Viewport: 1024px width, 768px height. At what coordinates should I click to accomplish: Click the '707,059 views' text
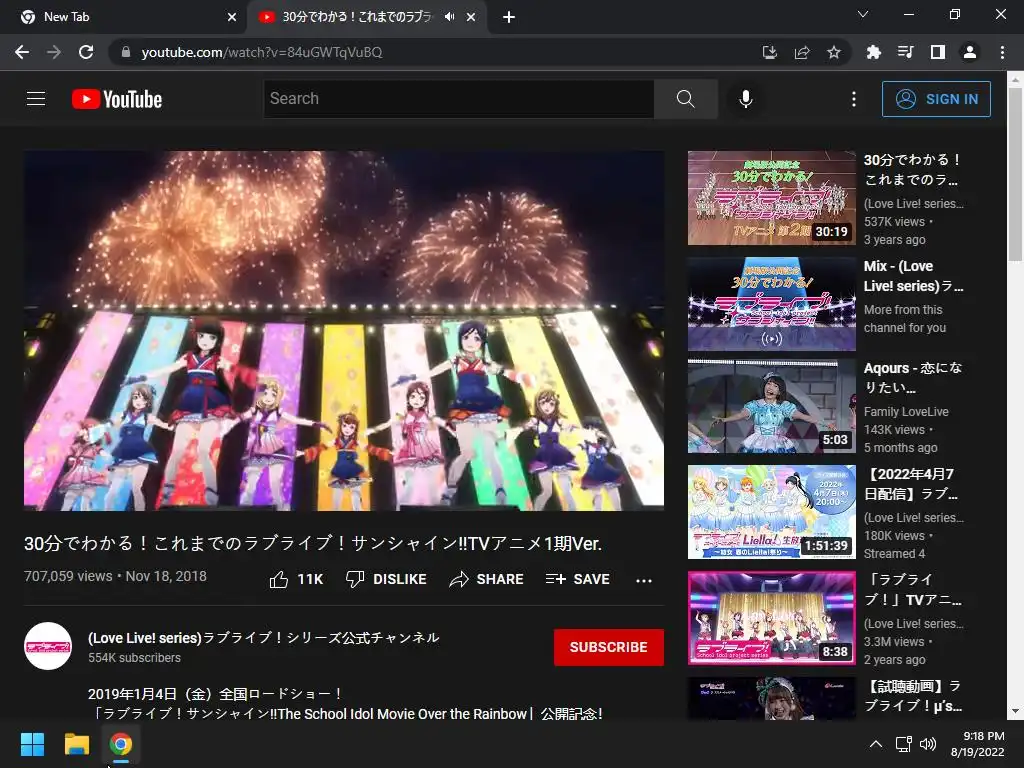[68, 576]
